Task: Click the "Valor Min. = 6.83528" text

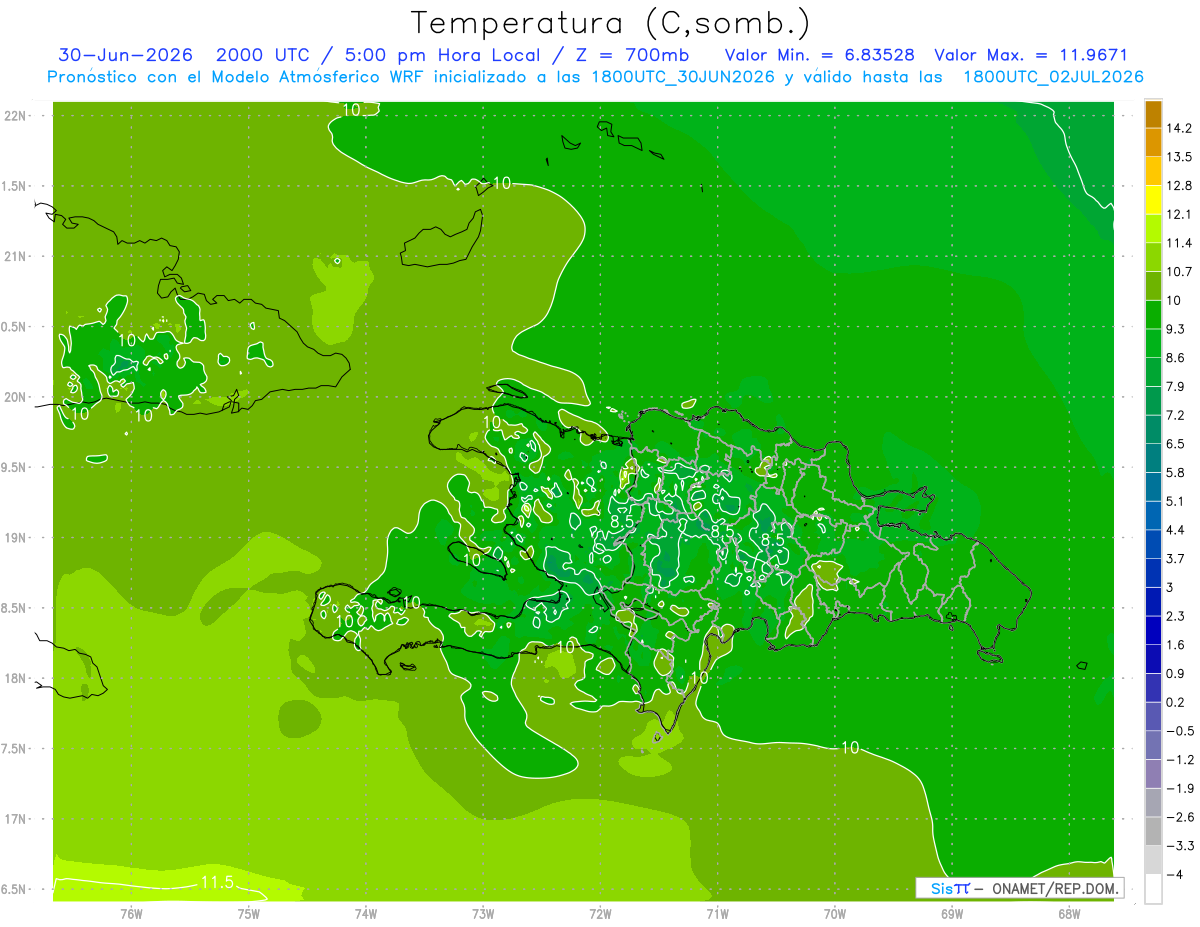Action: 819,55
